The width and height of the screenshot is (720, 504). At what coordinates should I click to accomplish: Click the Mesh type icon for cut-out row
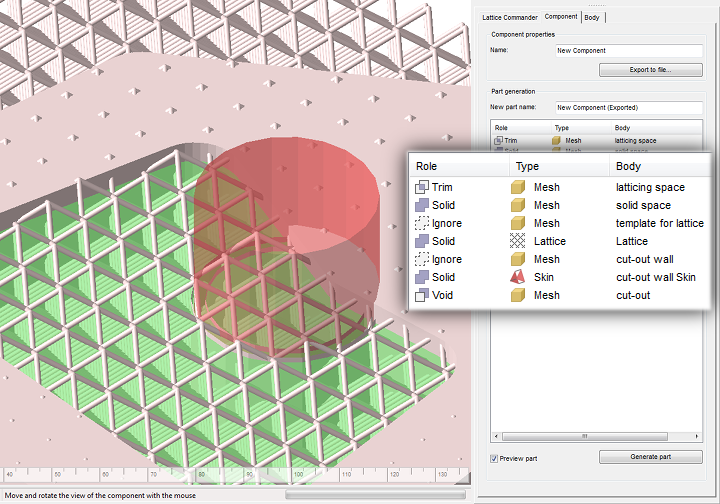[x=518, y=295]
